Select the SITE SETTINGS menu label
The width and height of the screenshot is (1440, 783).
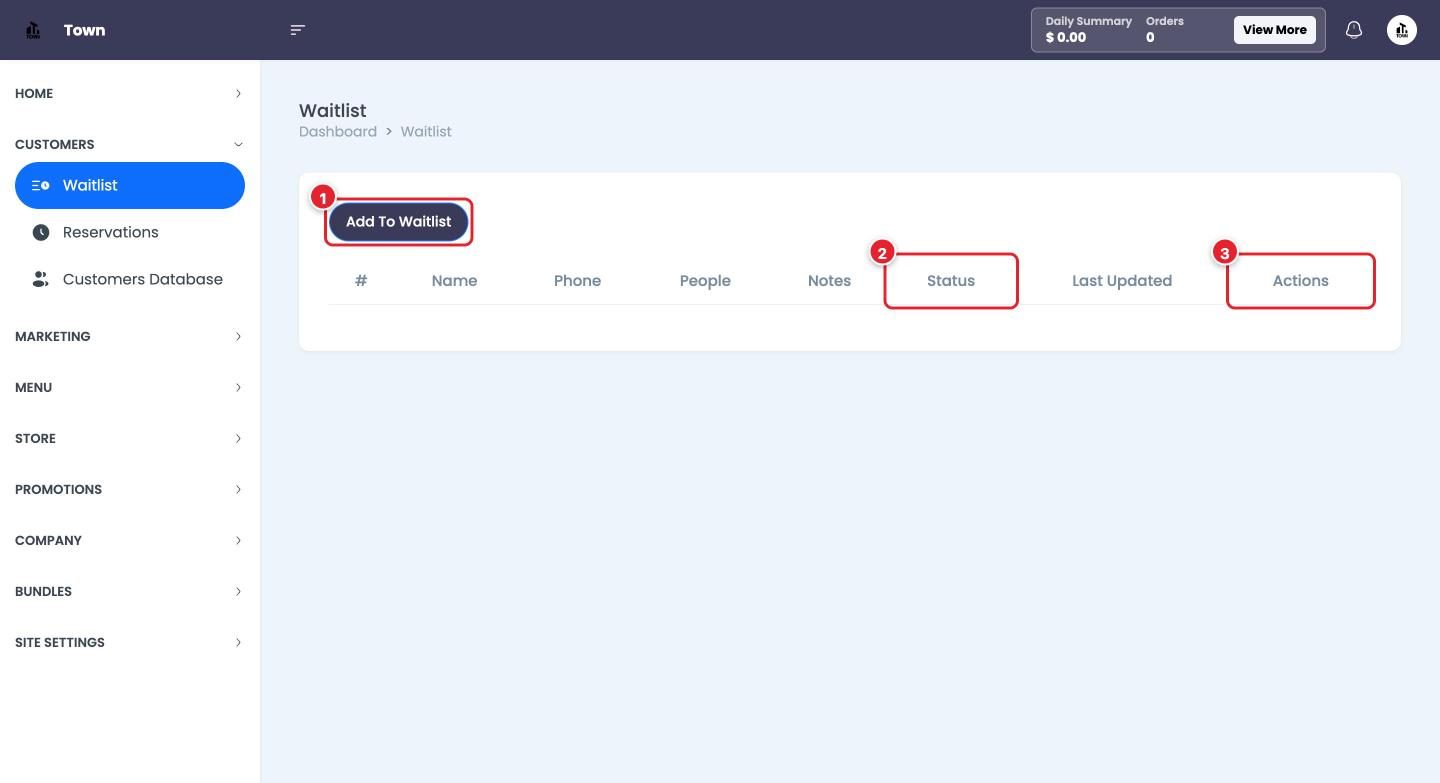click(x=60, y=642)
